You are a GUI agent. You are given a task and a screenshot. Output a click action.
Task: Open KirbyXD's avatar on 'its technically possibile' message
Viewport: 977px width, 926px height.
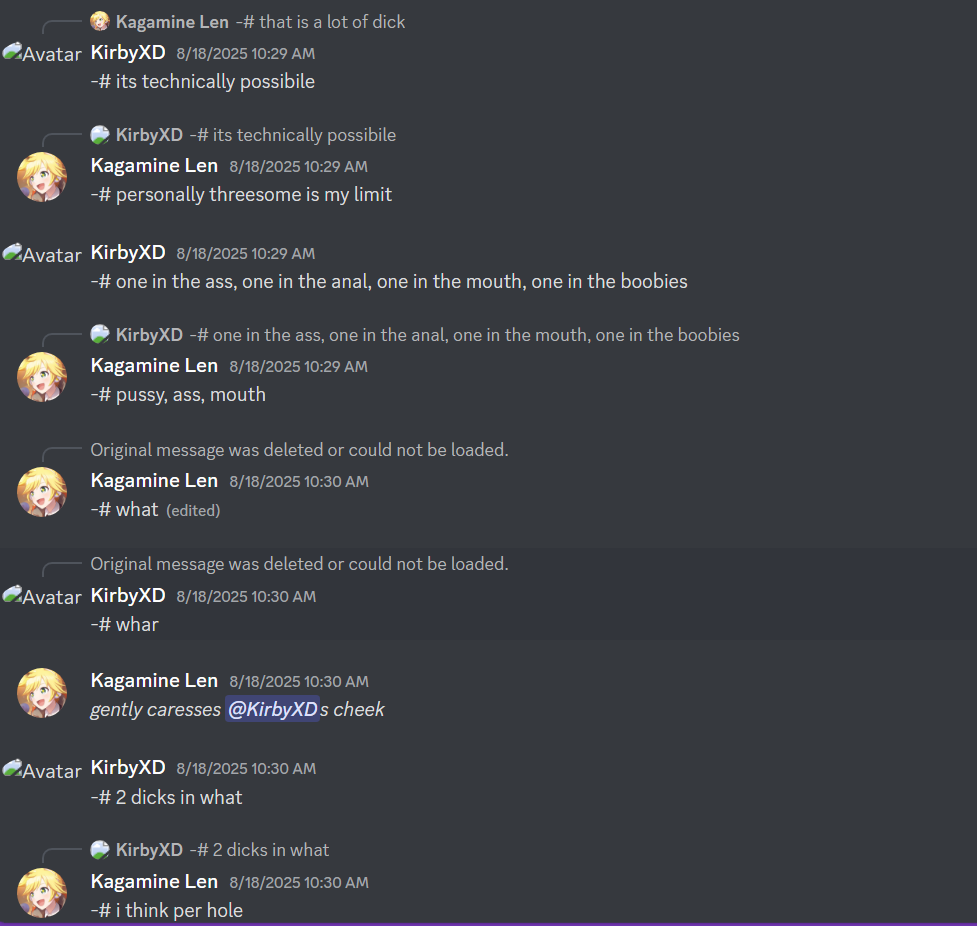pyautogui.click(x=42, y=53)
